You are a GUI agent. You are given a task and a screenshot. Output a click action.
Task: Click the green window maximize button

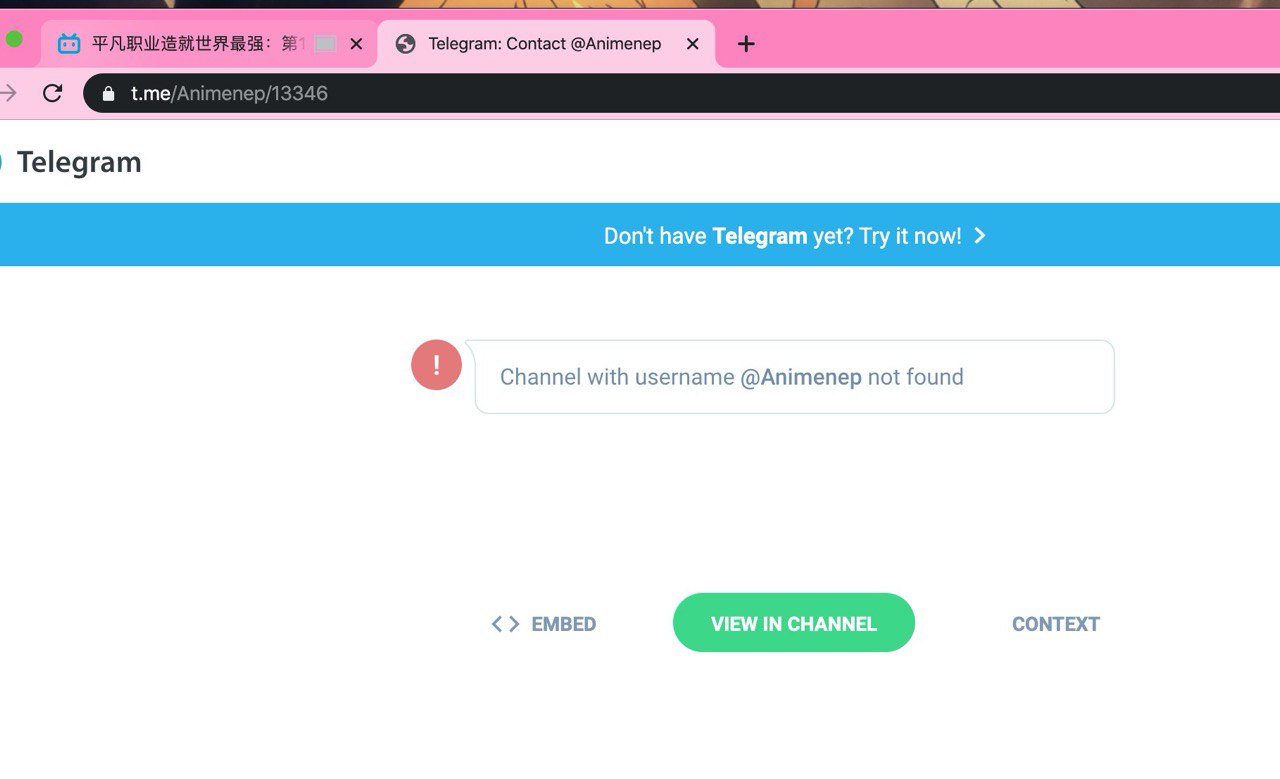tap(14, 39)
